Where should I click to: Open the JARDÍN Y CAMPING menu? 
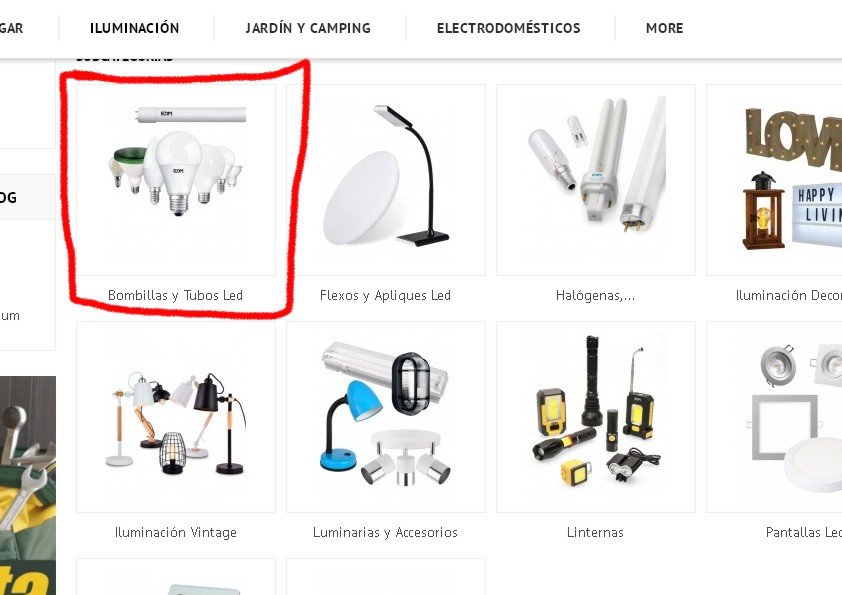(308, 28)
